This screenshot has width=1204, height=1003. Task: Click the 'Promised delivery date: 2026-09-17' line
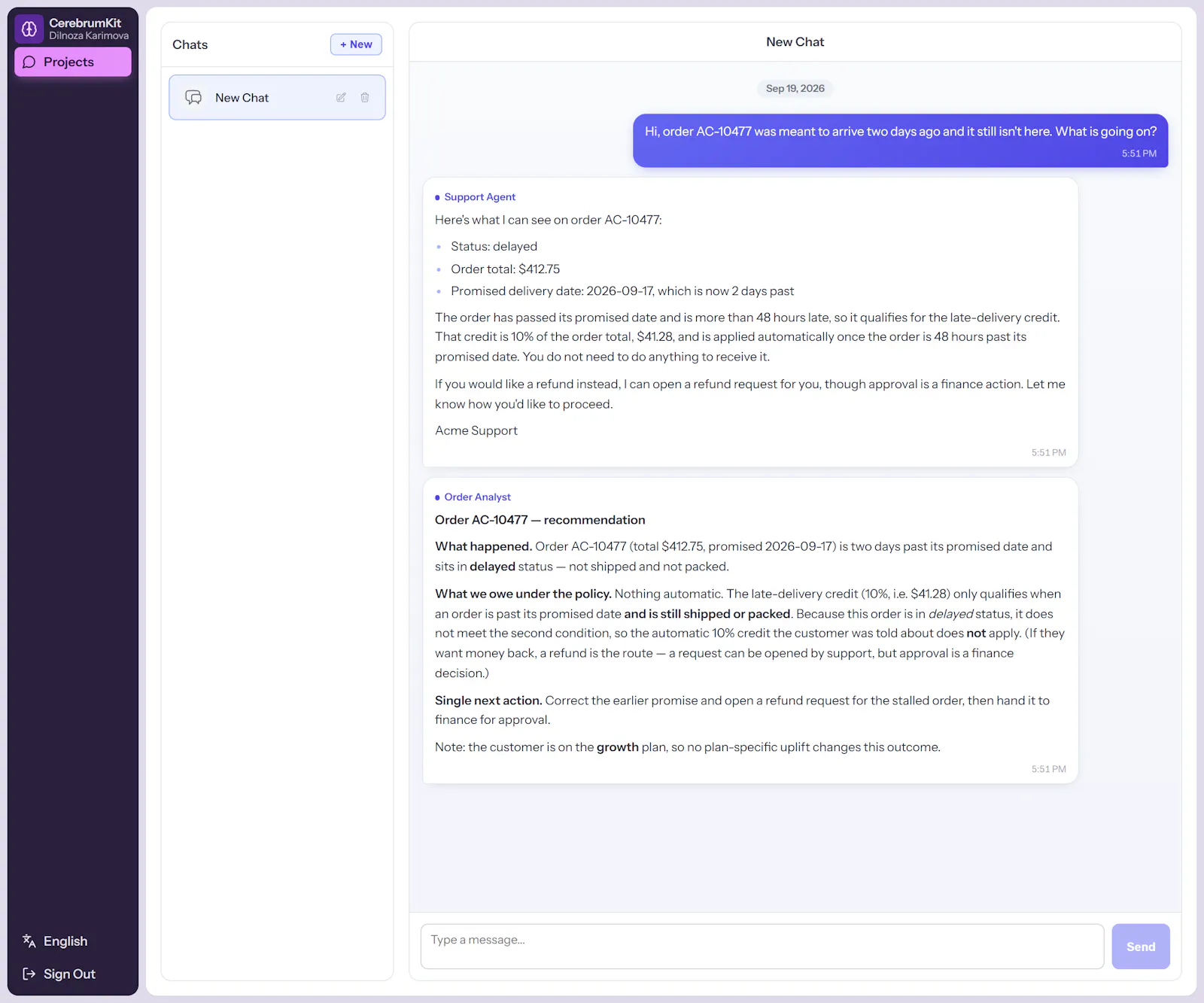click(622, 291)
